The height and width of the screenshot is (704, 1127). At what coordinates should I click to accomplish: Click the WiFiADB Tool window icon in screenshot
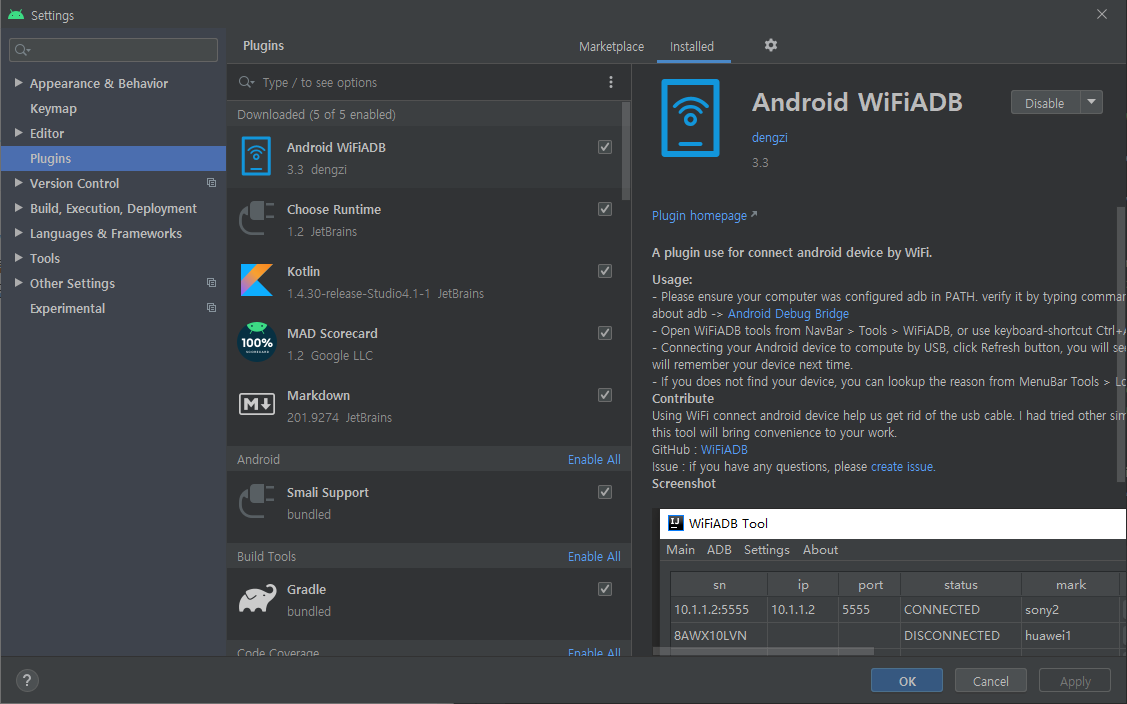click(x=676, y=523)
